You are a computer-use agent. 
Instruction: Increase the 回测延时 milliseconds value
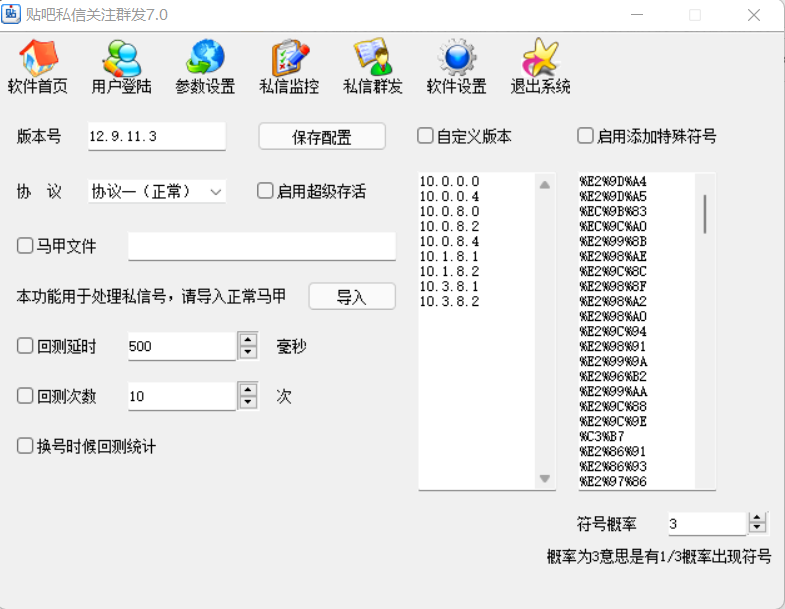248,340
